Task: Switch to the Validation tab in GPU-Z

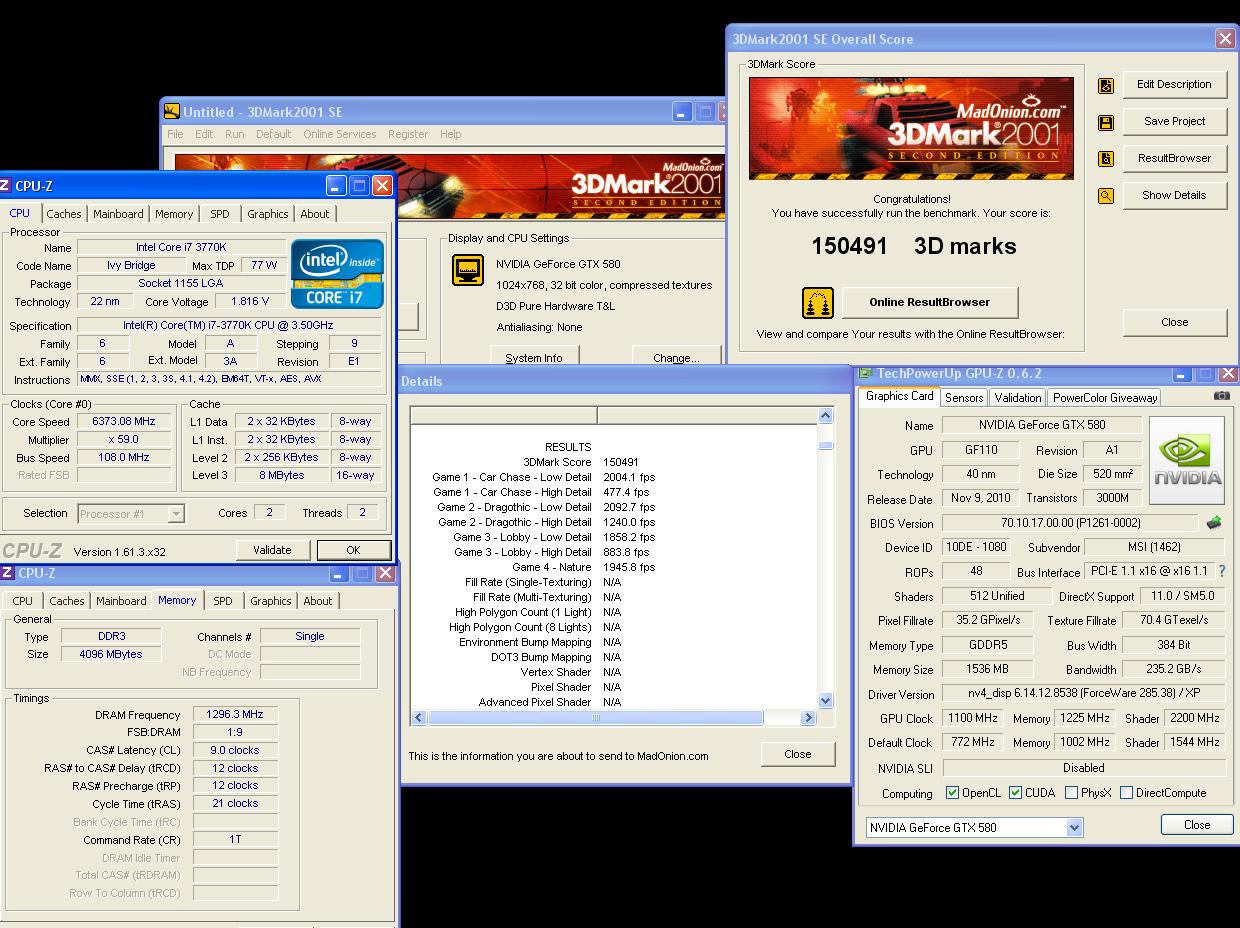Action: (x=1018, y=398)
